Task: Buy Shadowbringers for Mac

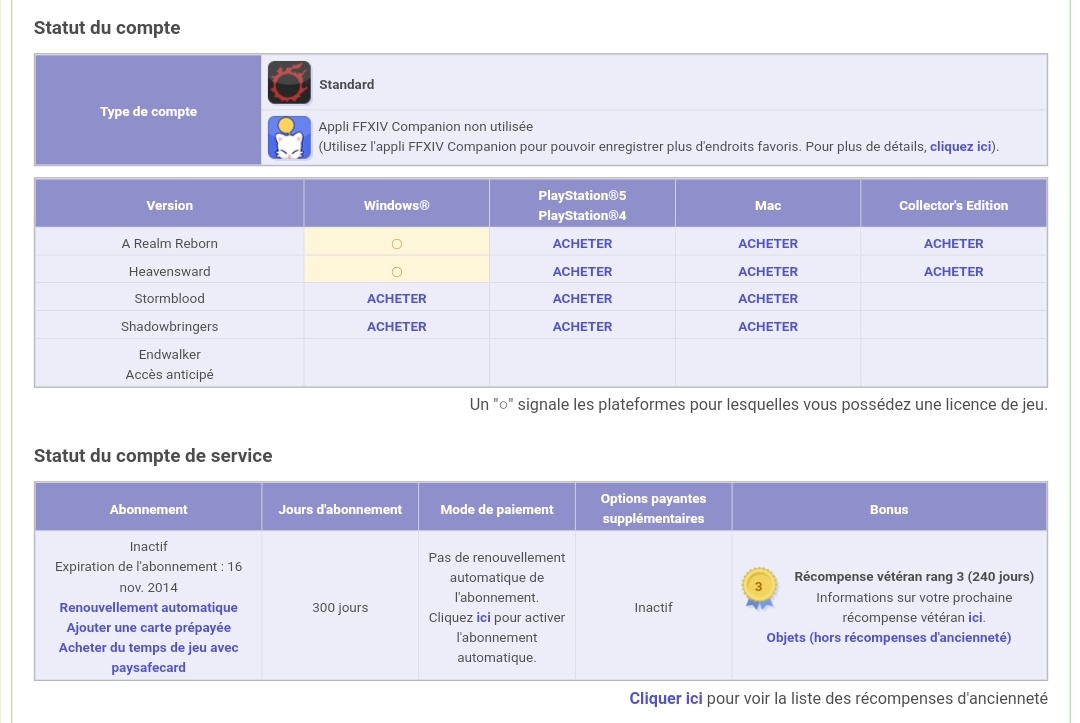Action: 768,326
